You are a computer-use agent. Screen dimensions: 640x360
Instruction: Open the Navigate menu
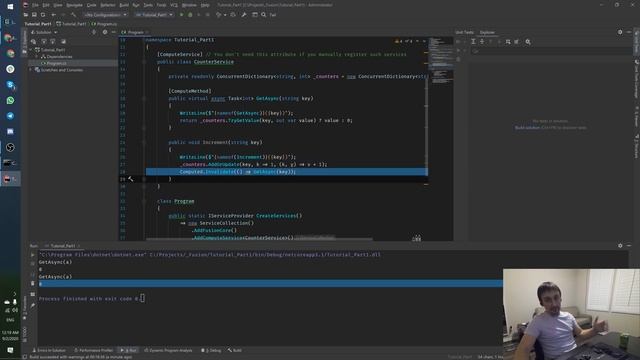[x=74, y=5]
